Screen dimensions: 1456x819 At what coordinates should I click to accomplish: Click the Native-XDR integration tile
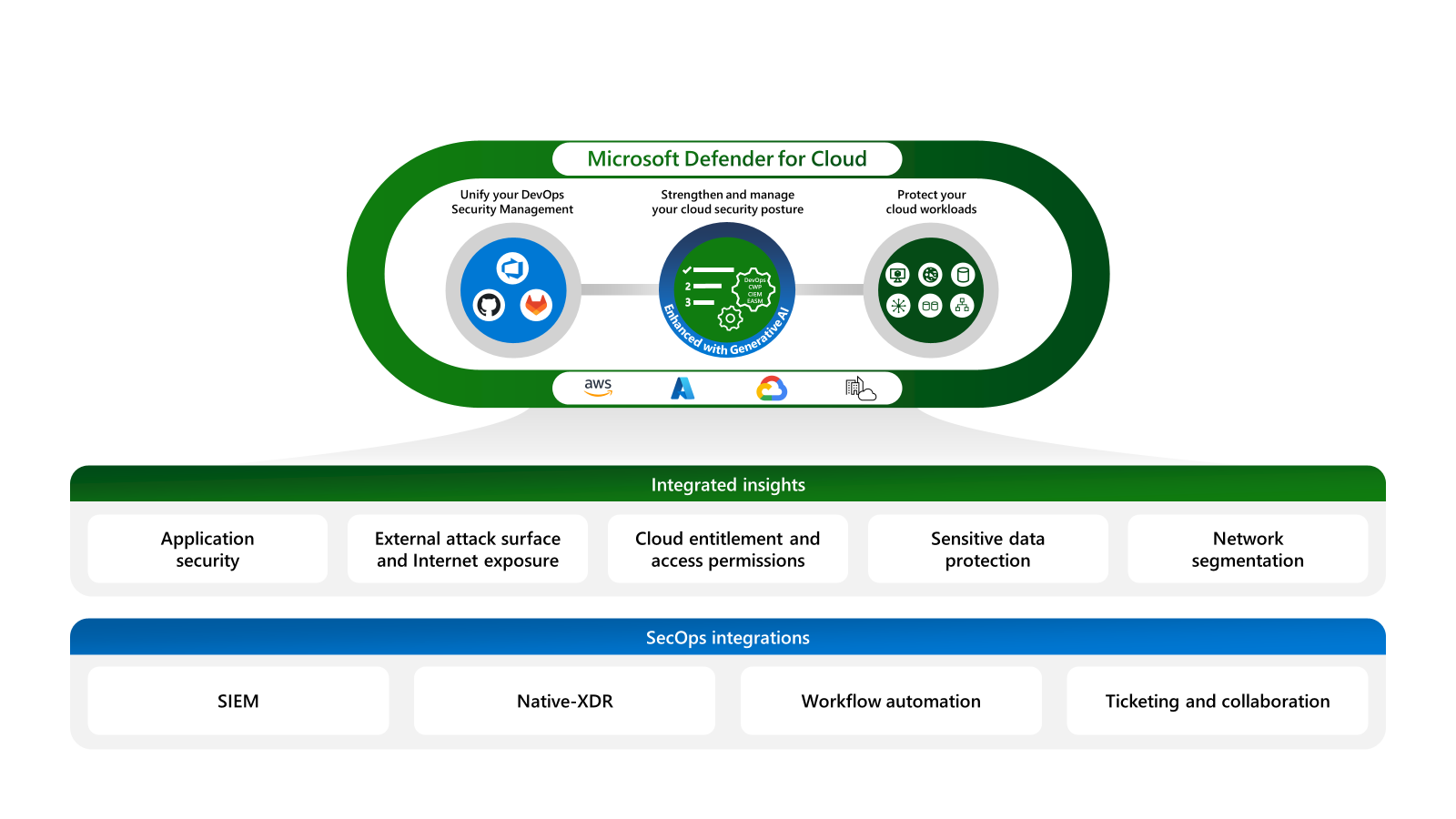click(564, 701)
